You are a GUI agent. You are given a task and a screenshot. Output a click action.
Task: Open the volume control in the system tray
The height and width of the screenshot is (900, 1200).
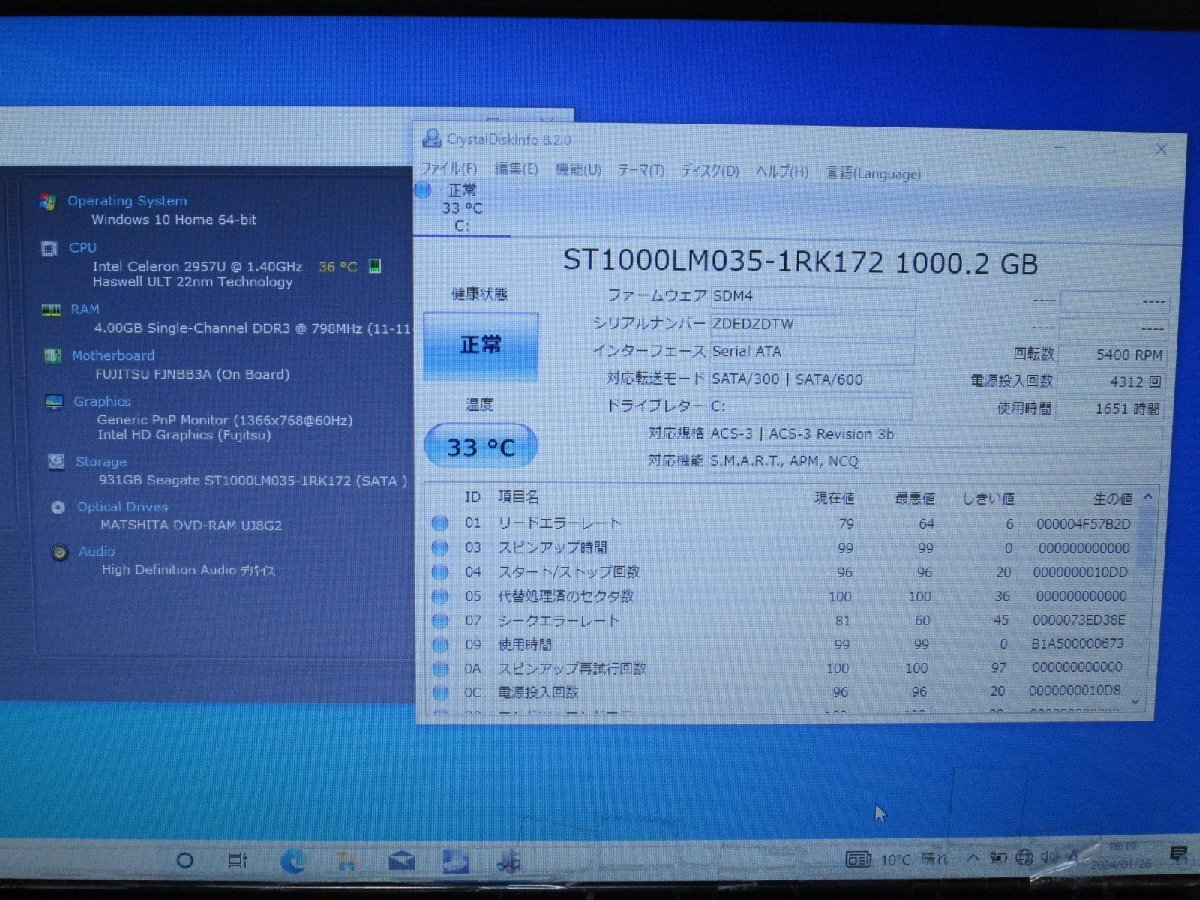click(1047, 858)
